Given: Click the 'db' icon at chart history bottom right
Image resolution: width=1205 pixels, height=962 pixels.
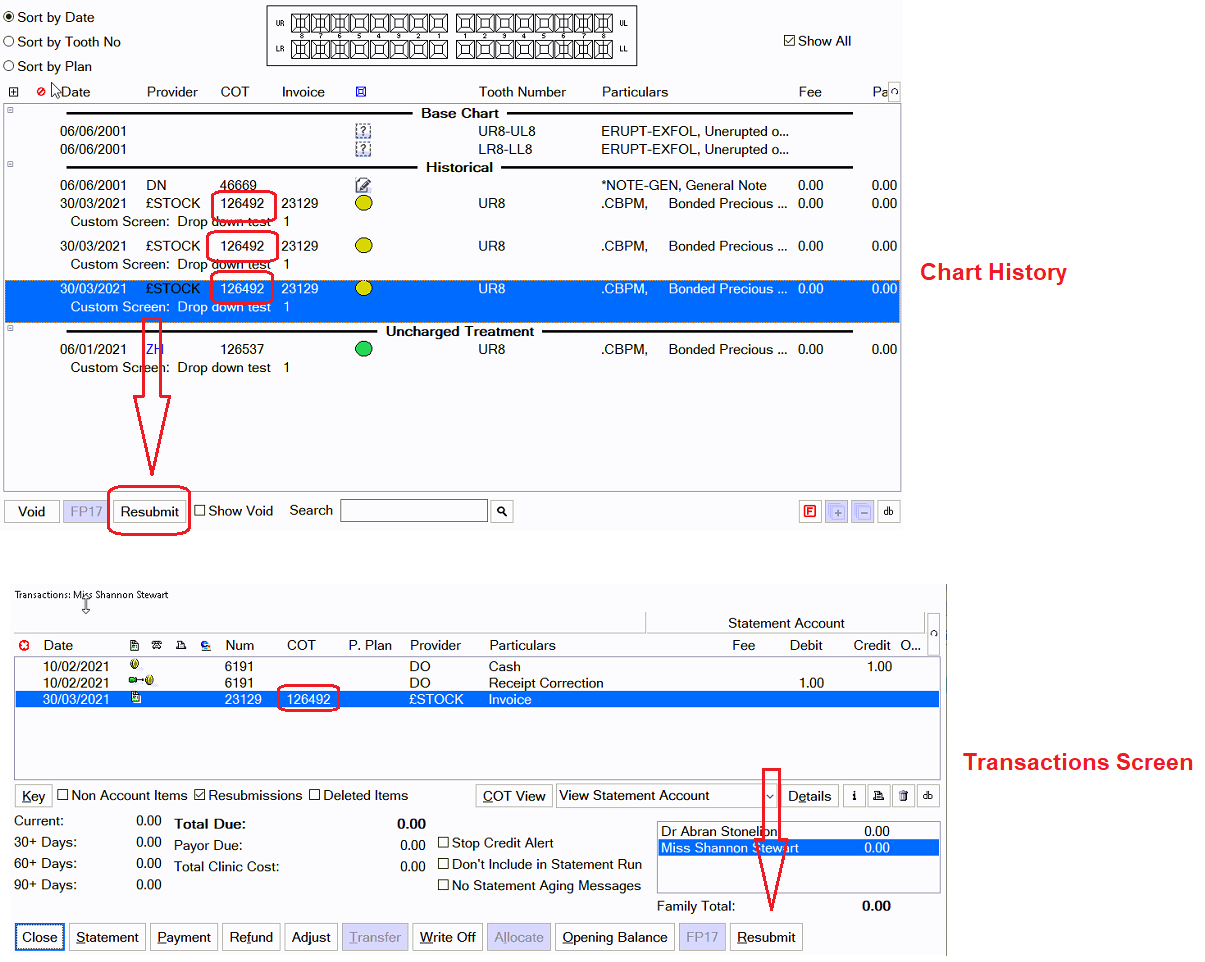Looking at the screenshot, I should tap(888, 512).
